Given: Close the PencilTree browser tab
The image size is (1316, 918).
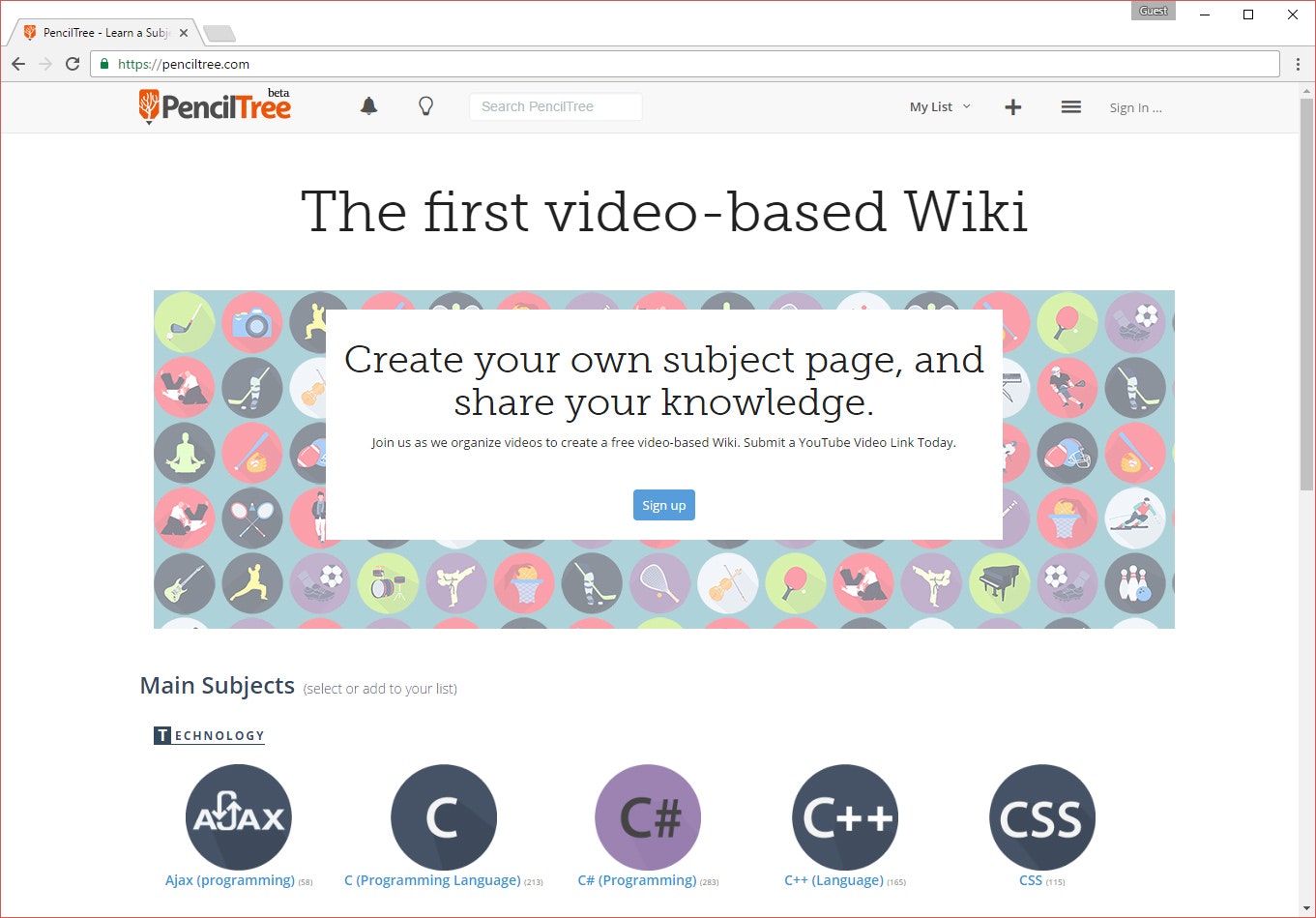Looking at the screenshot, I should tap(184, 33).
